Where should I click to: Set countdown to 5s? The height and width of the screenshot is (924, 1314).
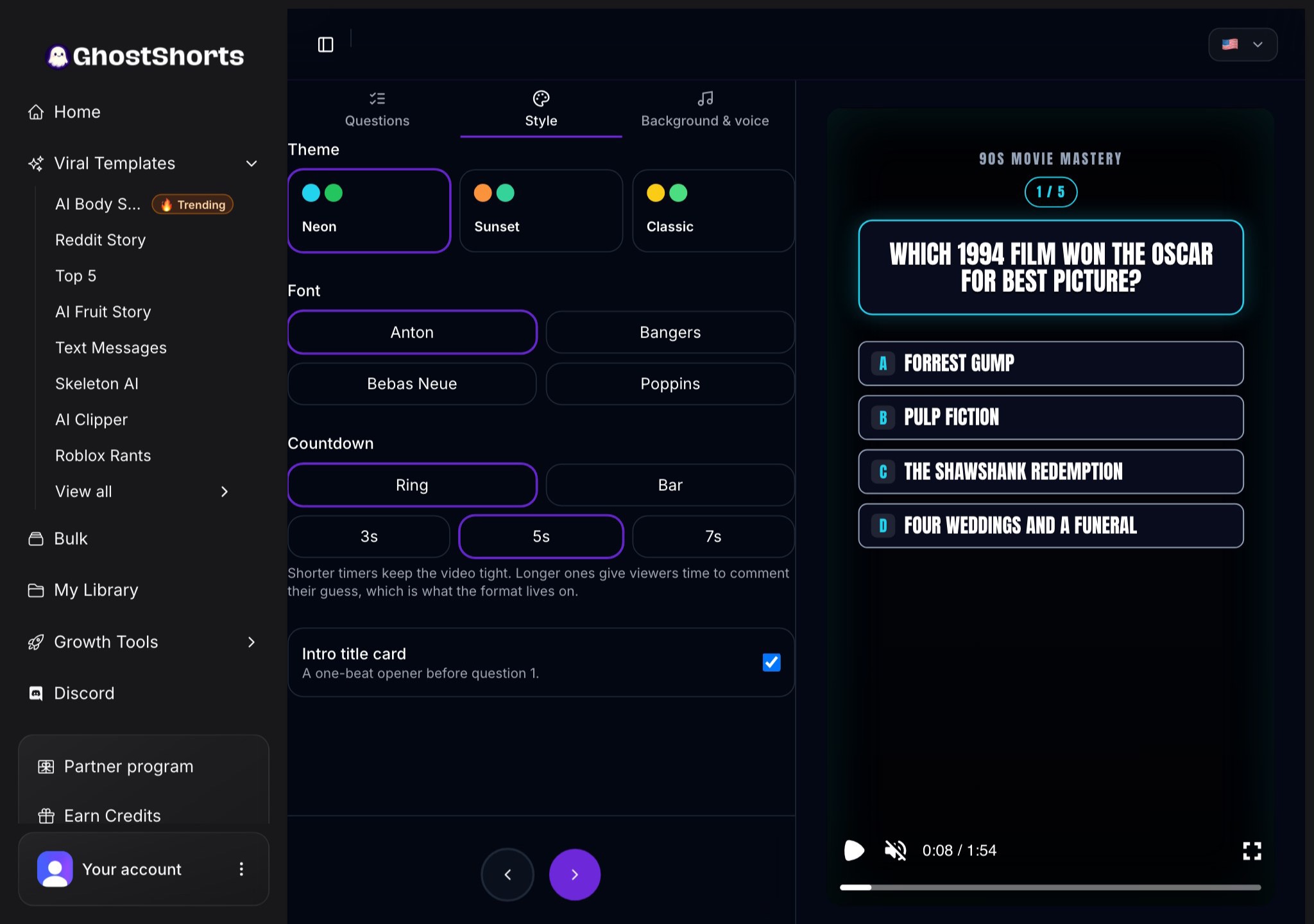[541, 536]
